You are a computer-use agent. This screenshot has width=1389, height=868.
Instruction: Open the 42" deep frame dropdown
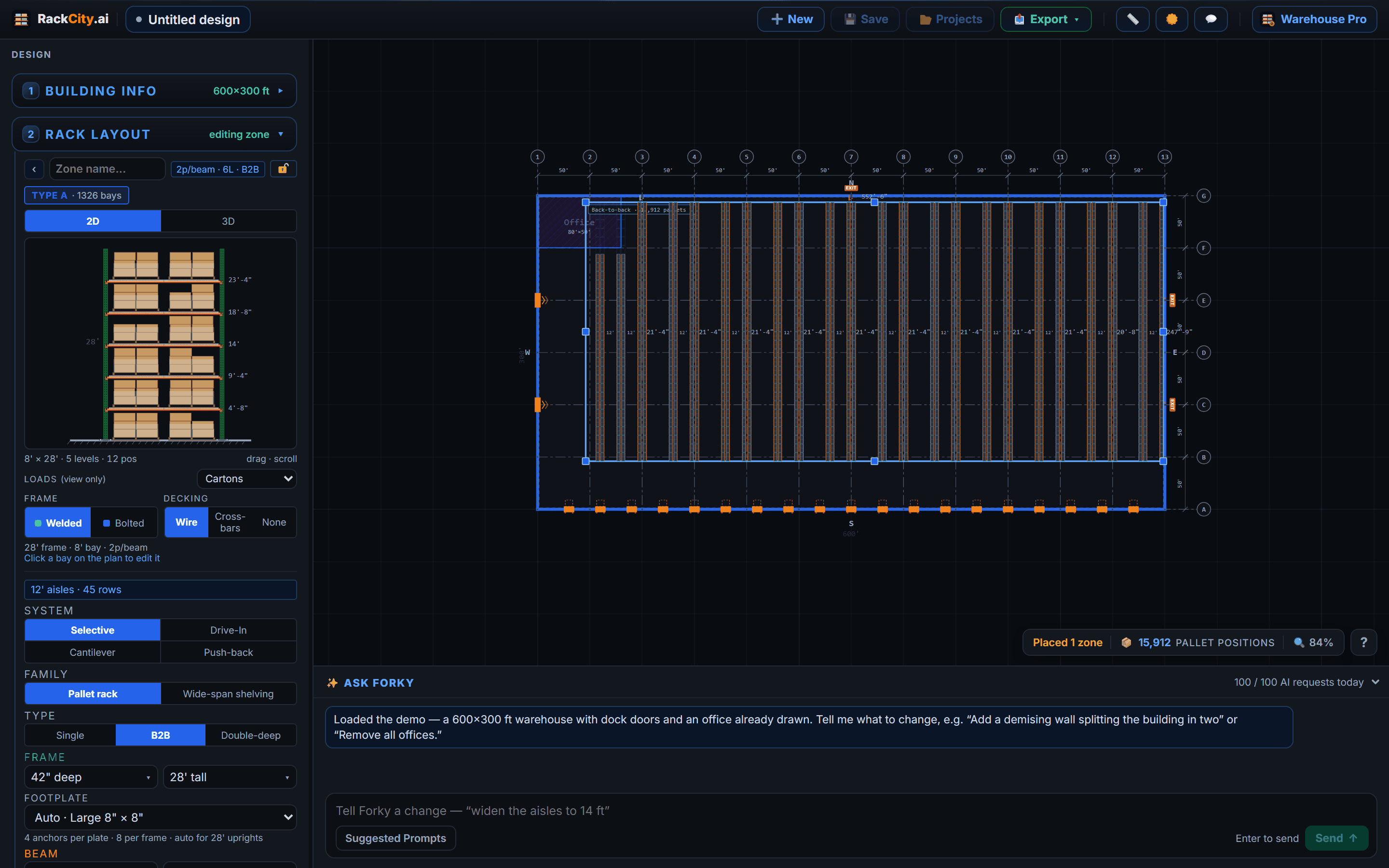[91, 777]
